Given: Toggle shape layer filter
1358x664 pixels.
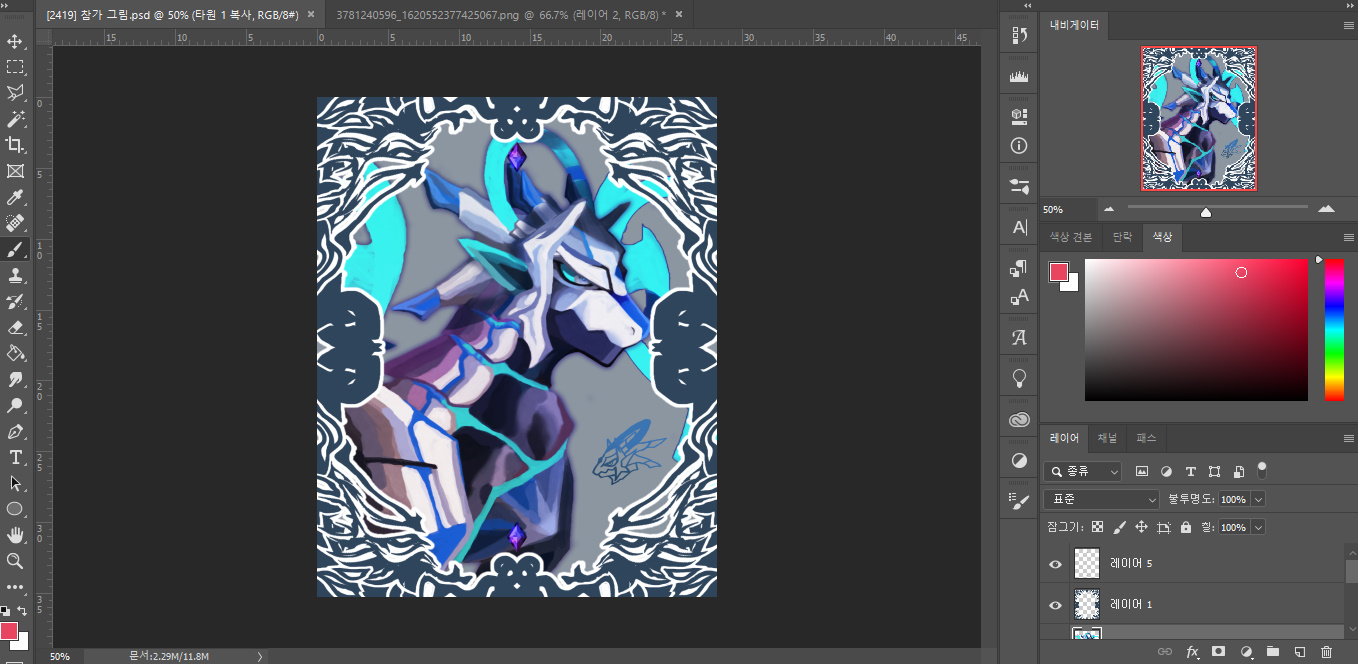Looking at the screenshot, I should [x=1214, y=471].
